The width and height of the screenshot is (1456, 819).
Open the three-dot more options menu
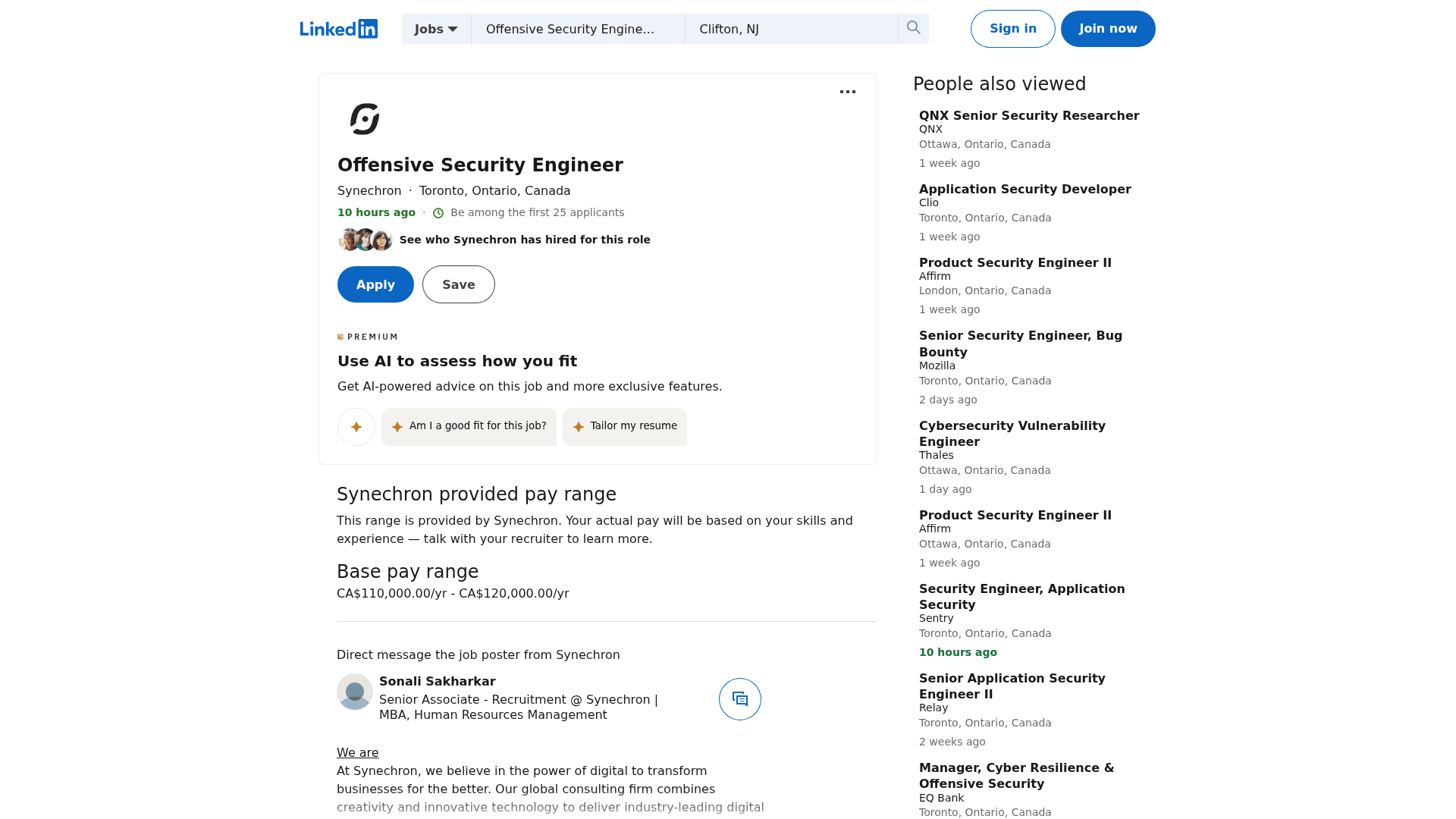point(848,92)
